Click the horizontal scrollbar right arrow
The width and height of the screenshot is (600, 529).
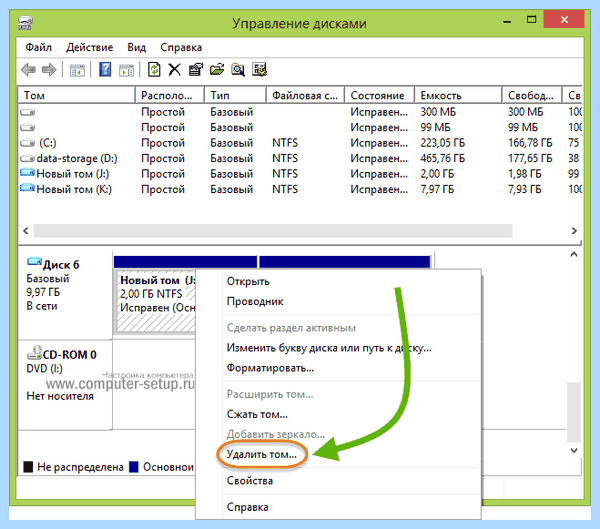(574, 231)
